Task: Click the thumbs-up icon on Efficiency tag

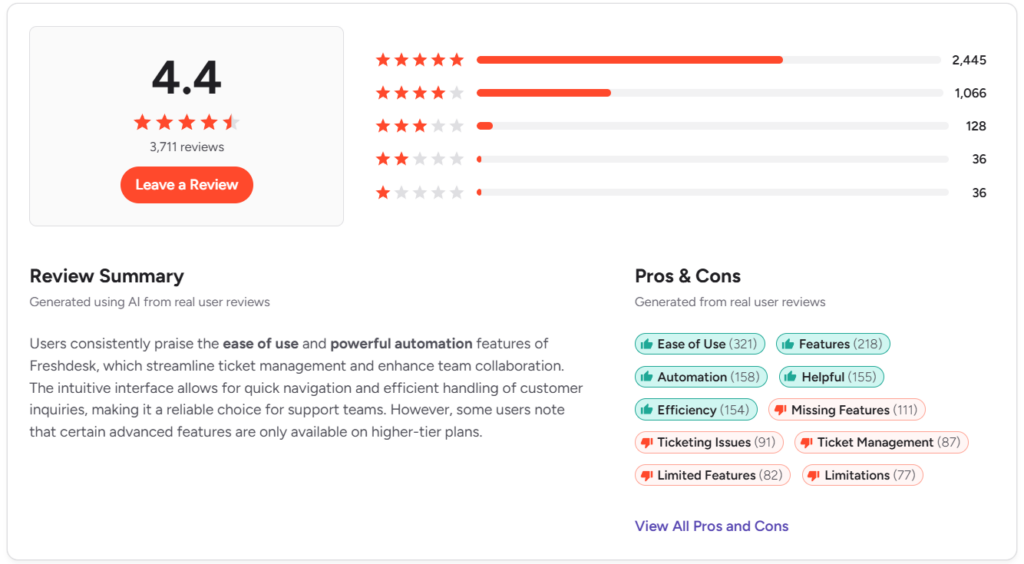Action: click(x=646, y=410)
